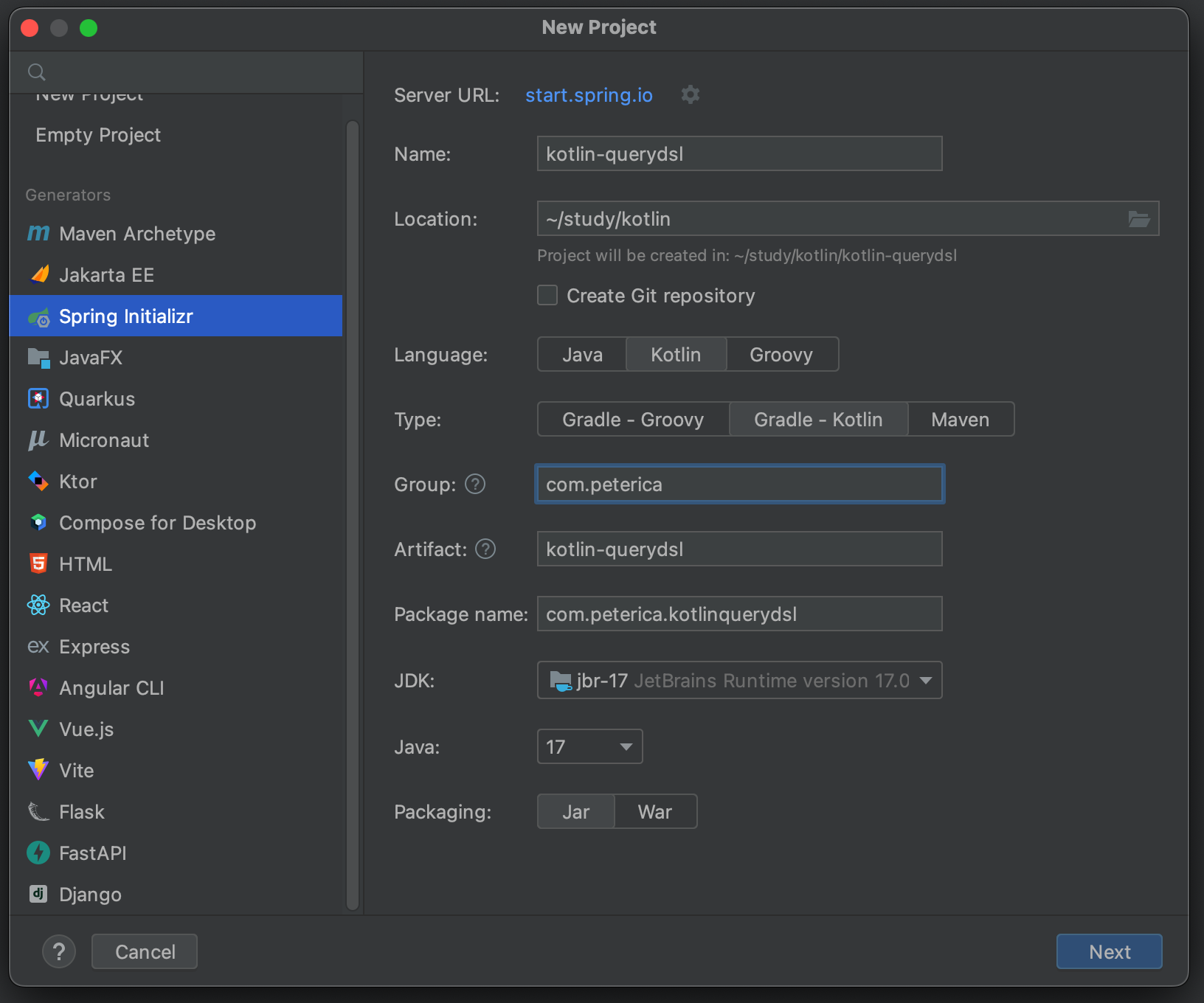1204x1003 pixels.
Task: Select the Ktor generator entry
Action: (x=176, y=482)
